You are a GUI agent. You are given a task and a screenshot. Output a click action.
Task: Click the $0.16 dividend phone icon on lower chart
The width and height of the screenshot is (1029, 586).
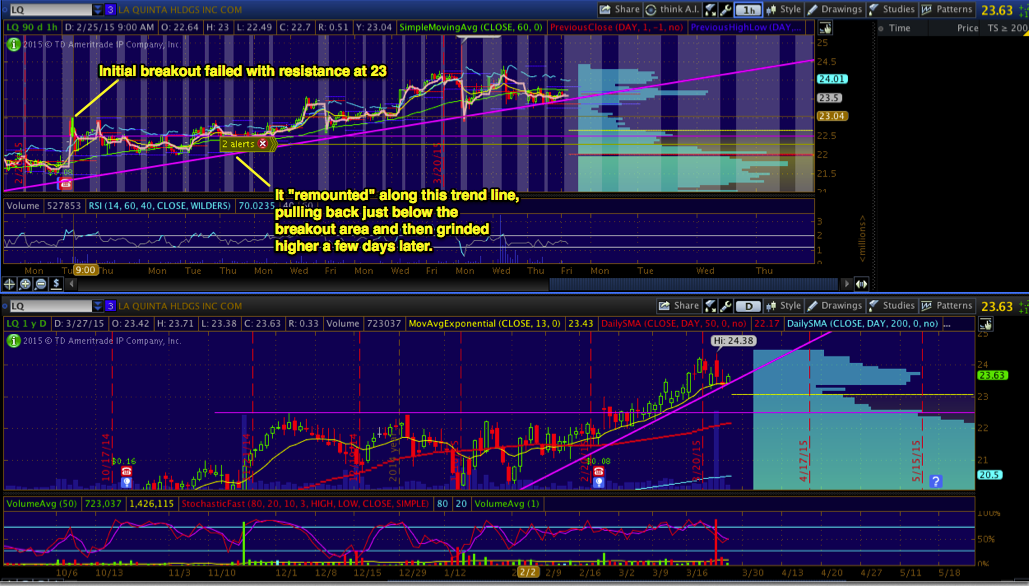pyautogui.click(x=125, y=471)
